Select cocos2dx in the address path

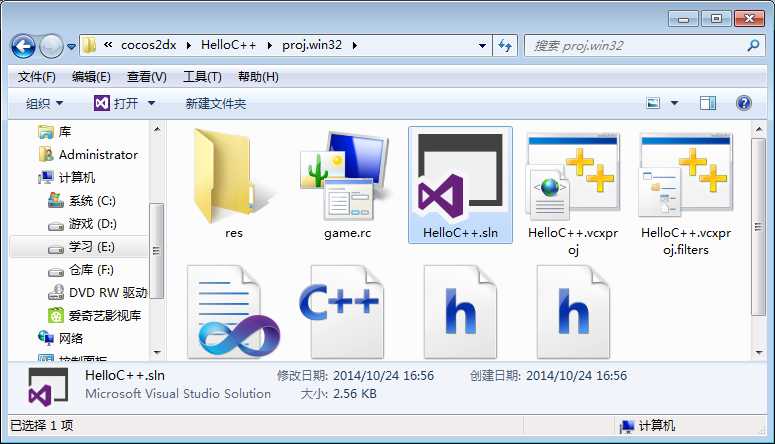(x=148, y=45)
